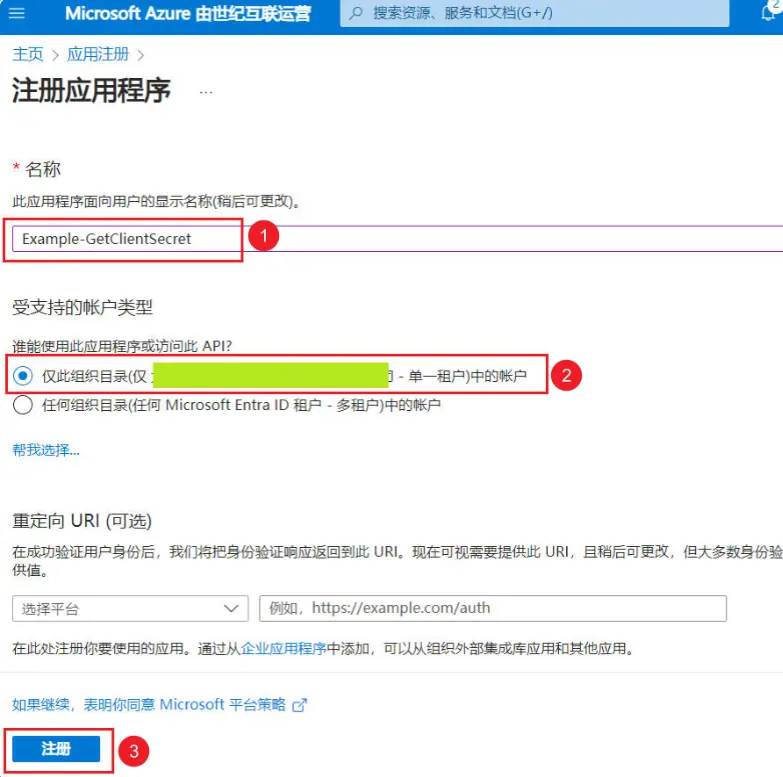Open the 帮我选择... link
The width and height of the screenshot is (783, 777).
[x=45, y=450]
